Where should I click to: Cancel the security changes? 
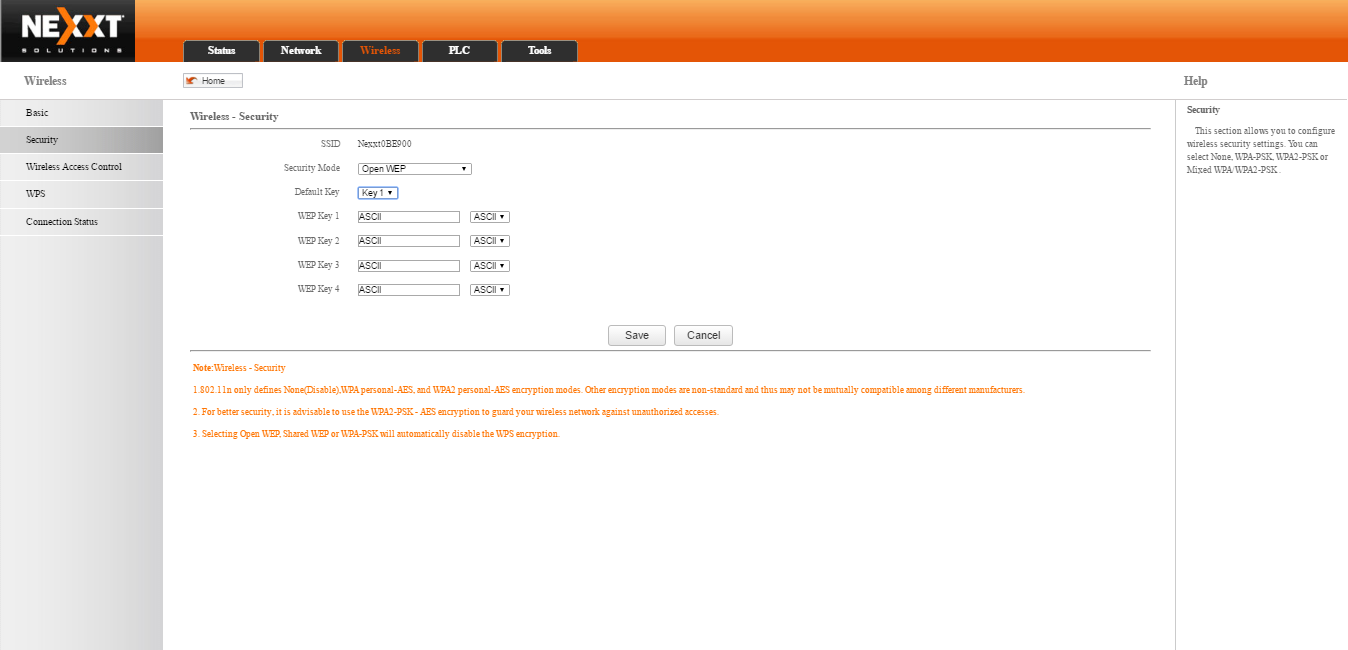click(x=704, y=336)
